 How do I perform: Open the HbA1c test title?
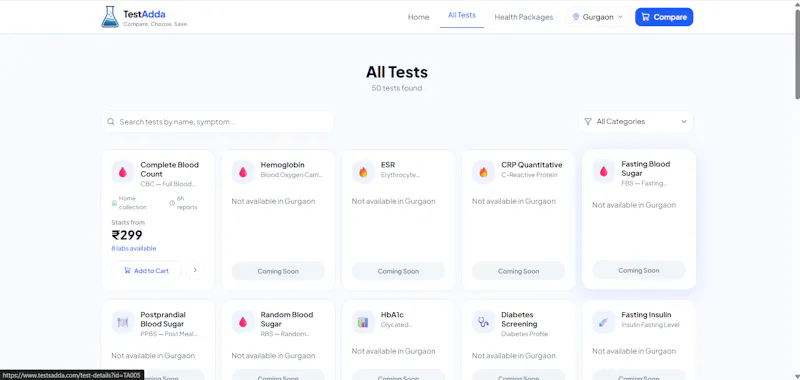coord(392,315)
